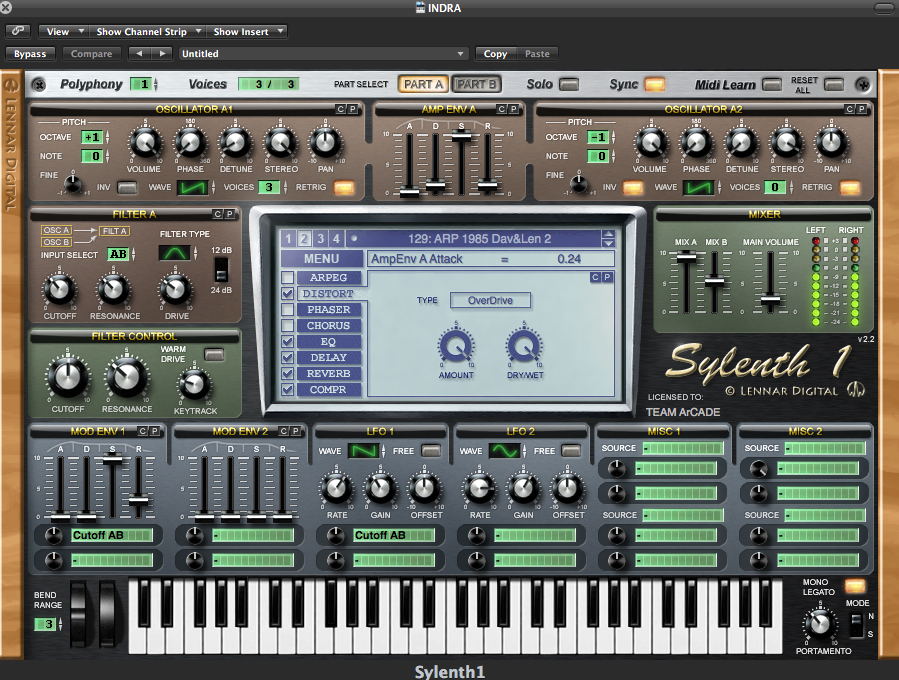
Task: Select the Delay effect tab
Action: [x=329, y=358]
